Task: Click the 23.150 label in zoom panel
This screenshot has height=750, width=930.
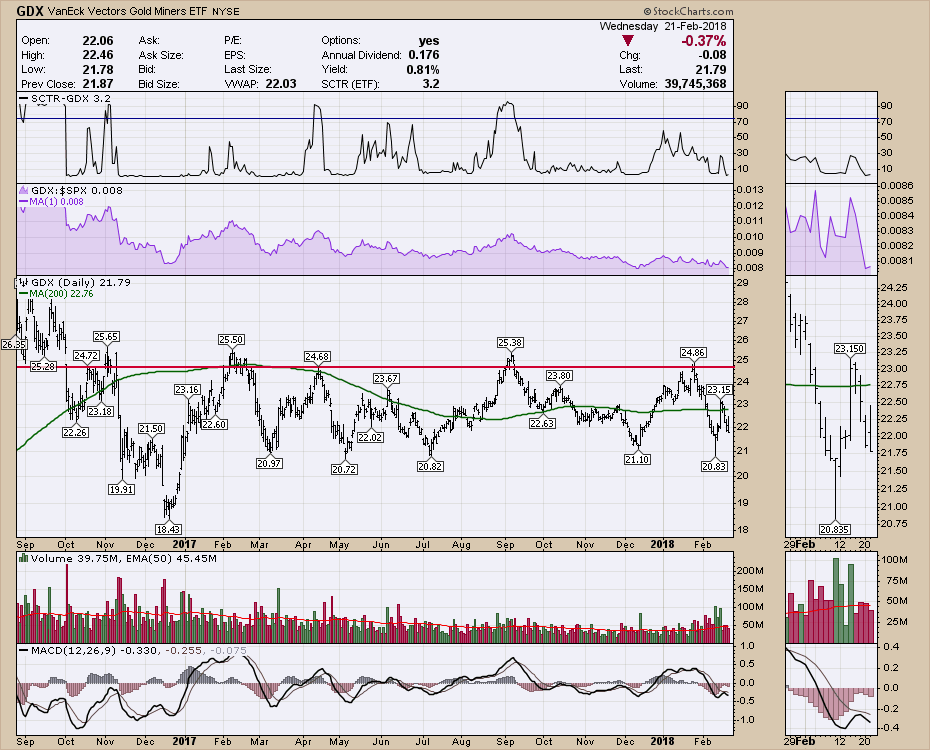Action: tap(850, 349)
